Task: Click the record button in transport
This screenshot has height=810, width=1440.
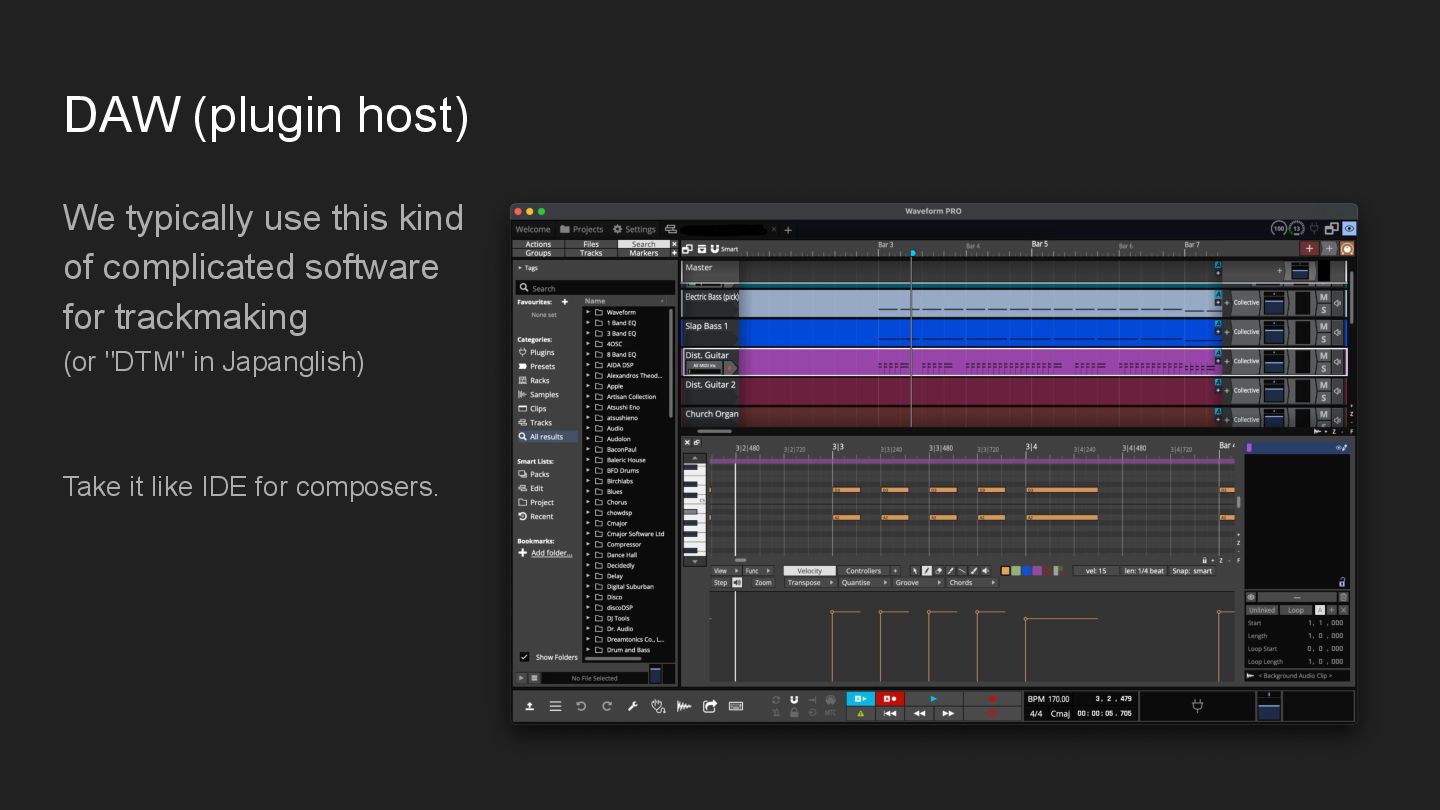Action: (992, 699)
